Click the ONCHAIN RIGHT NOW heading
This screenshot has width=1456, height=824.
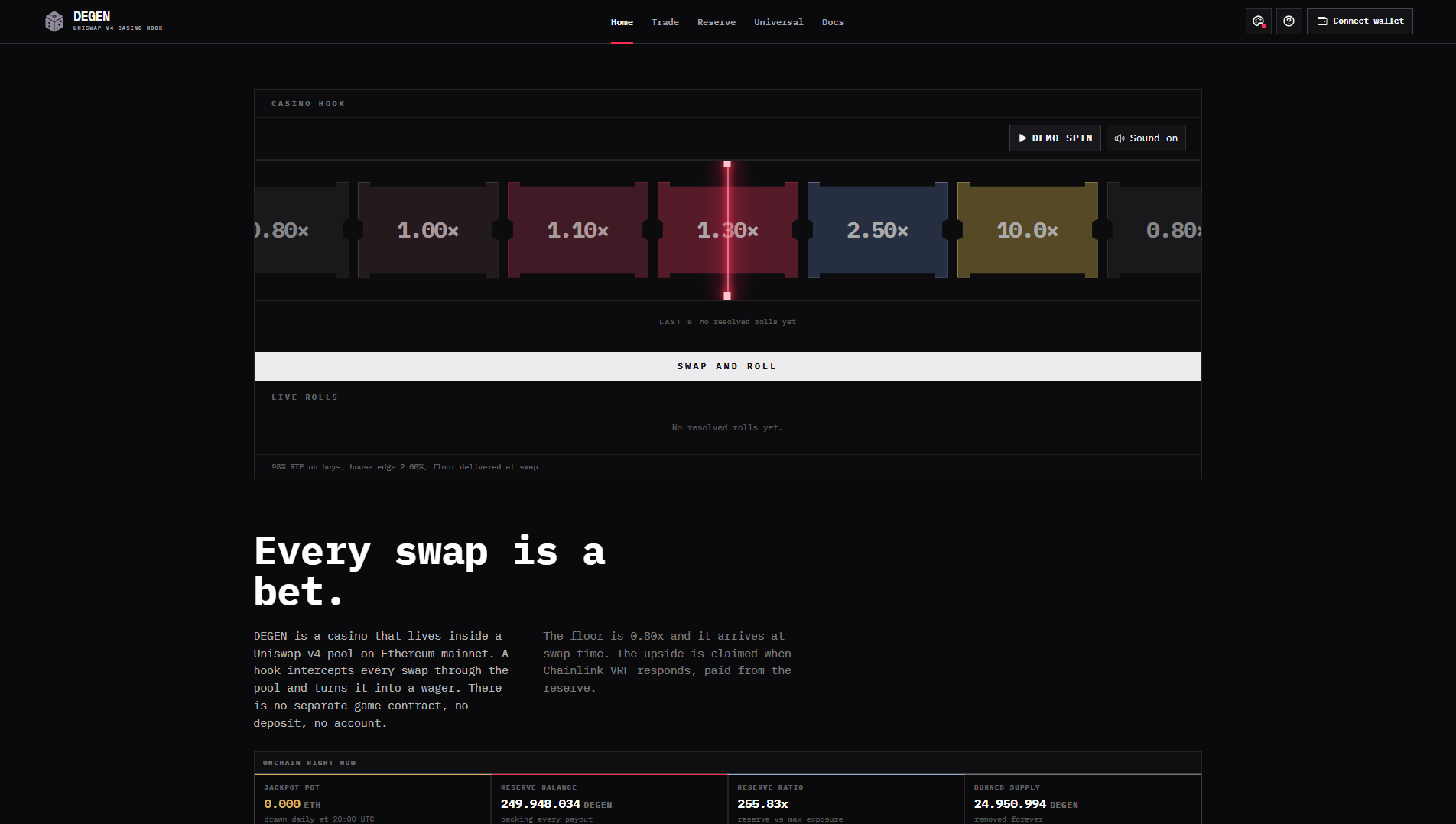[x=309, y=763]
